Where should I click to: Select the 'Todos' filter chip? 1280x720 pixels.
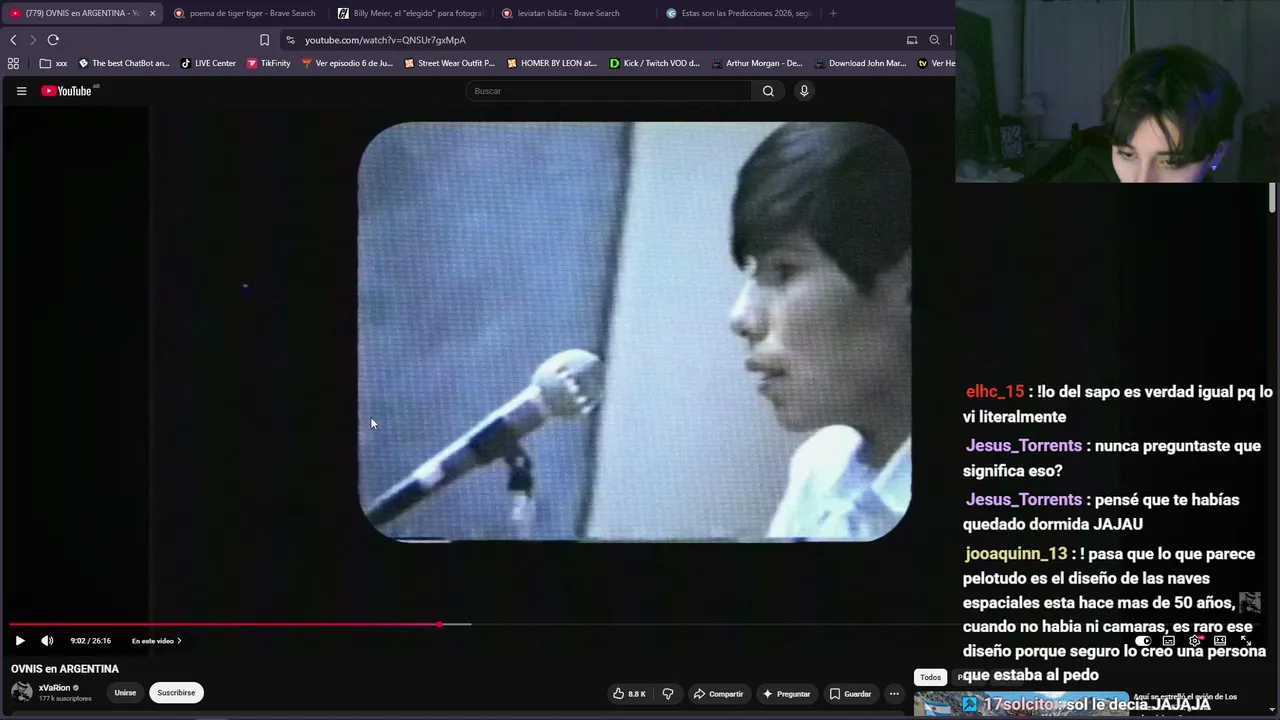coord(930,677)
